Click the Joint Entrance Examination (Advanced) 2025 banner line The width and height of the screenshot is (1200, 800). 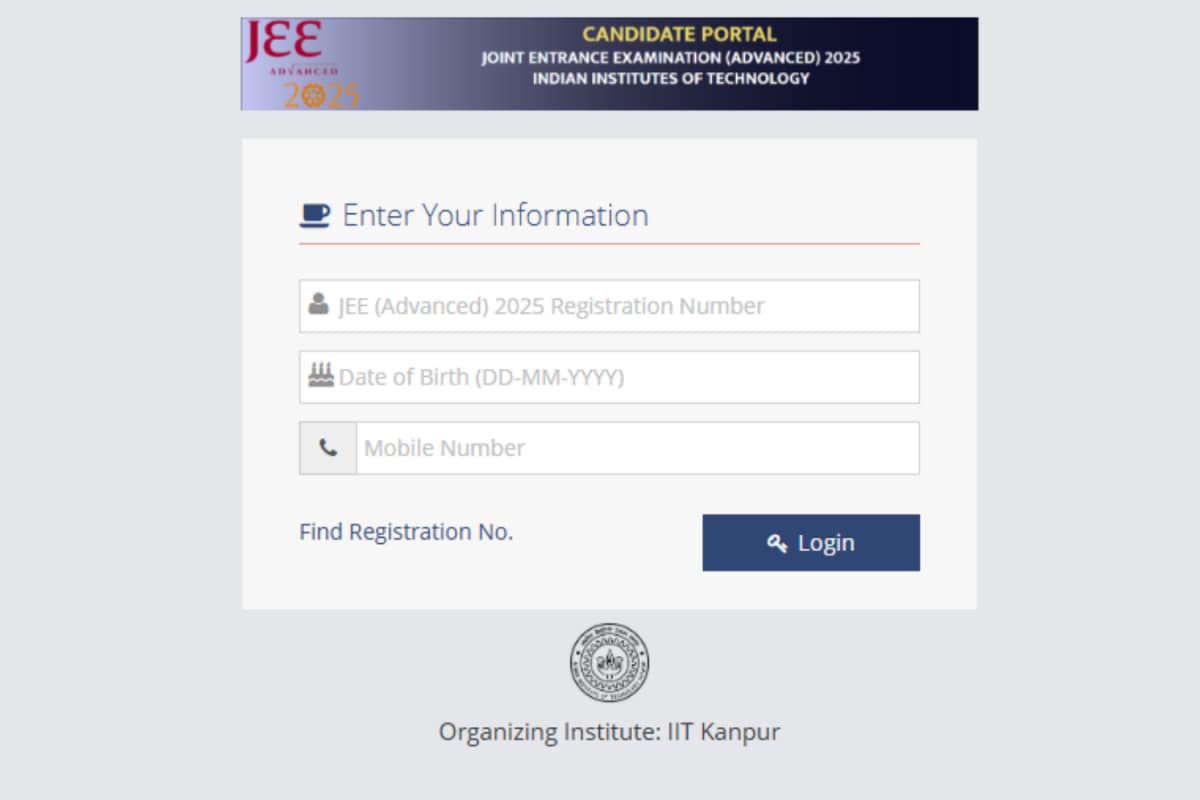point(670,58)
